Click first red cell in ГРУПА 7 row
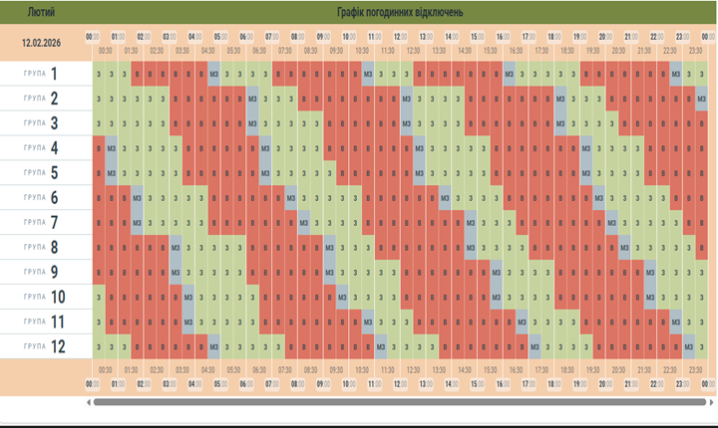Viewport: 718px width, 428px height. point(98,222)
